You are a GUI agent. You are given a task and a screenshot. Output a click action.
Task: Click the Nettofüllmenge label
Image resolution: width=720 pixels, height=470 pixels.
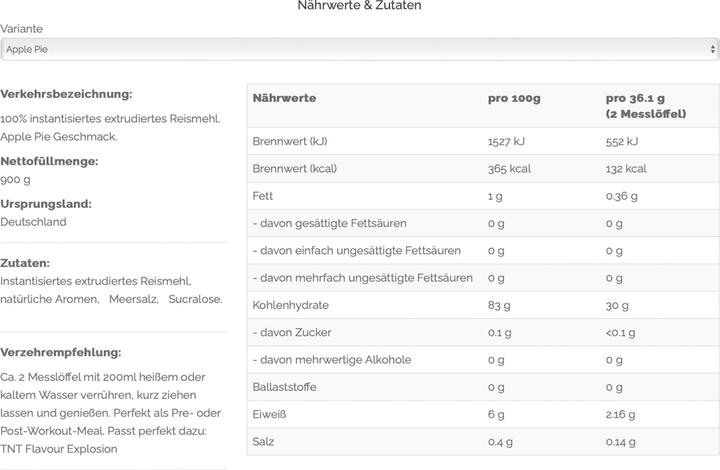[x=49, y=161]
